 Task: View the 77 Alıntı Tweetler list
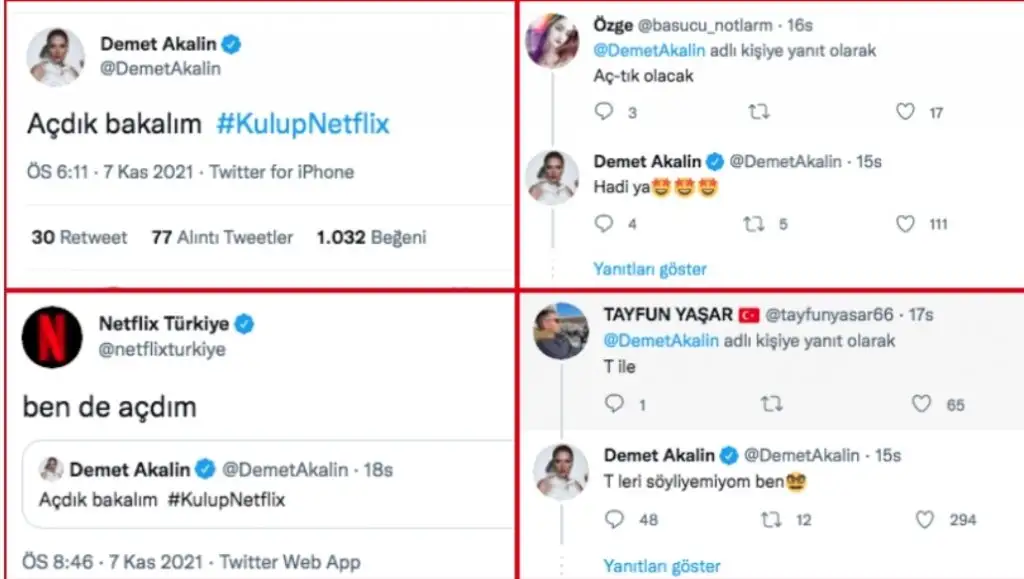(x=222, y=237)
